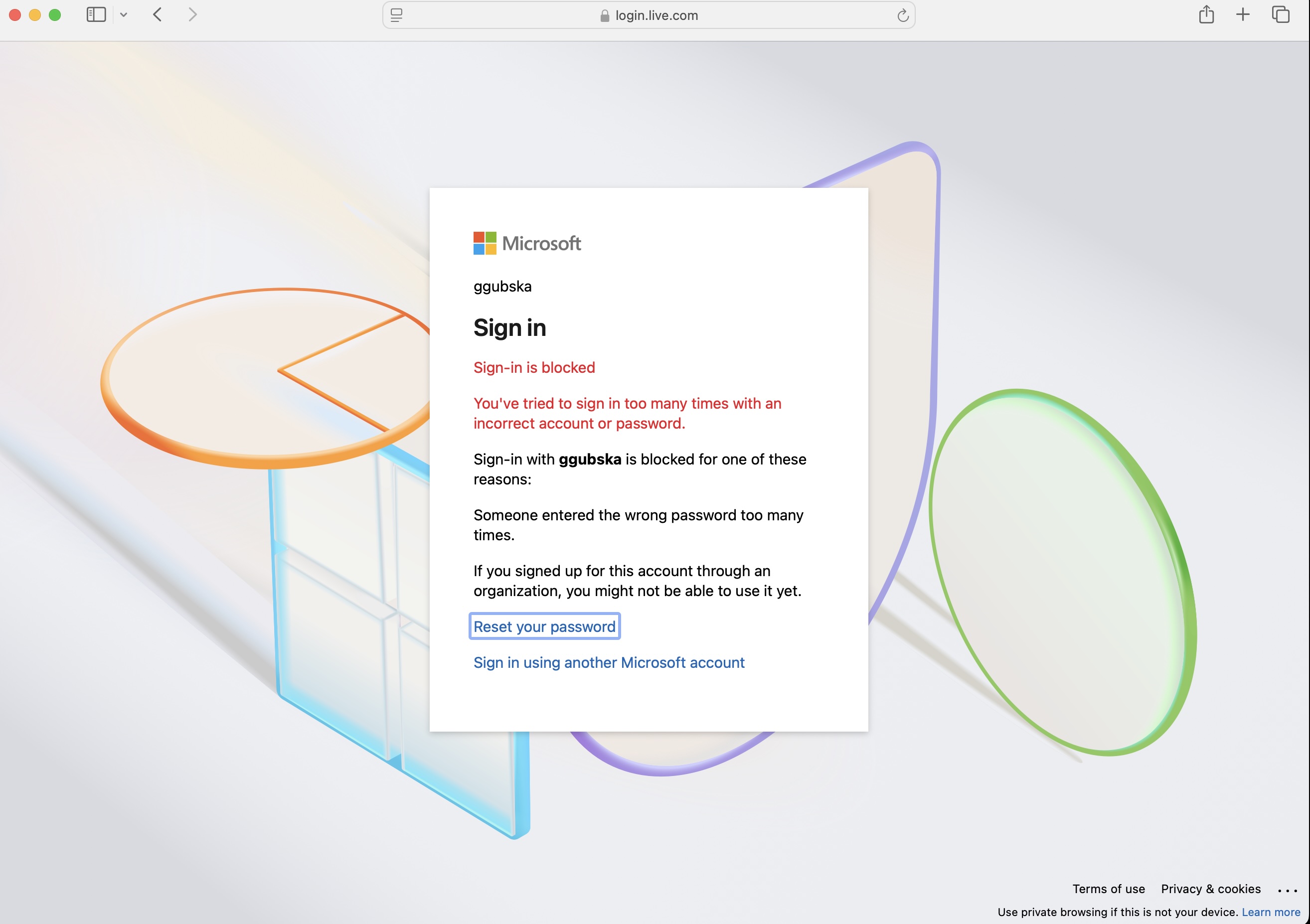Click Sign in using another Microsoft account
This screenshot has height=924, width=1310.
(x=609, y=662)
